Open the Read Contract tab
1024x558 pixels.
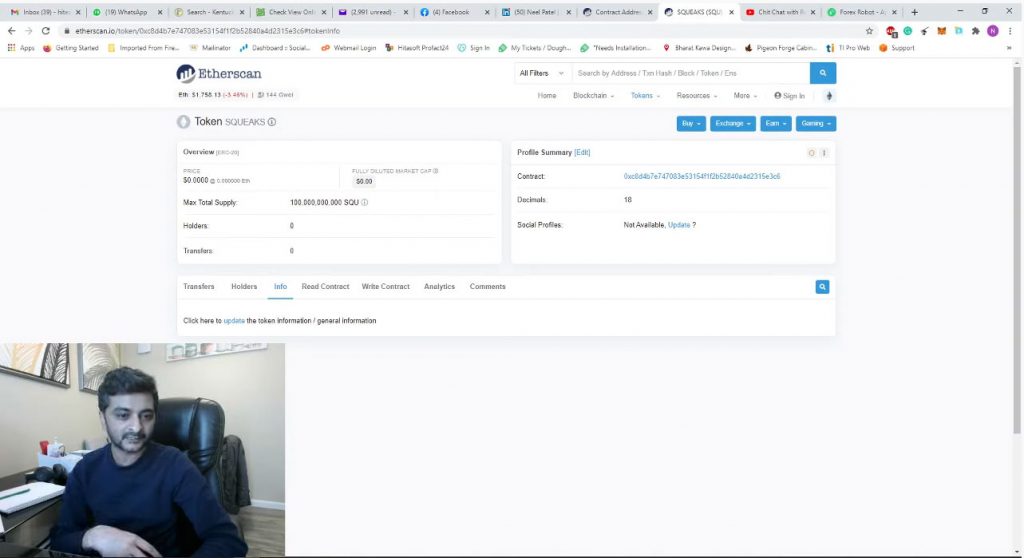[325, 287]
